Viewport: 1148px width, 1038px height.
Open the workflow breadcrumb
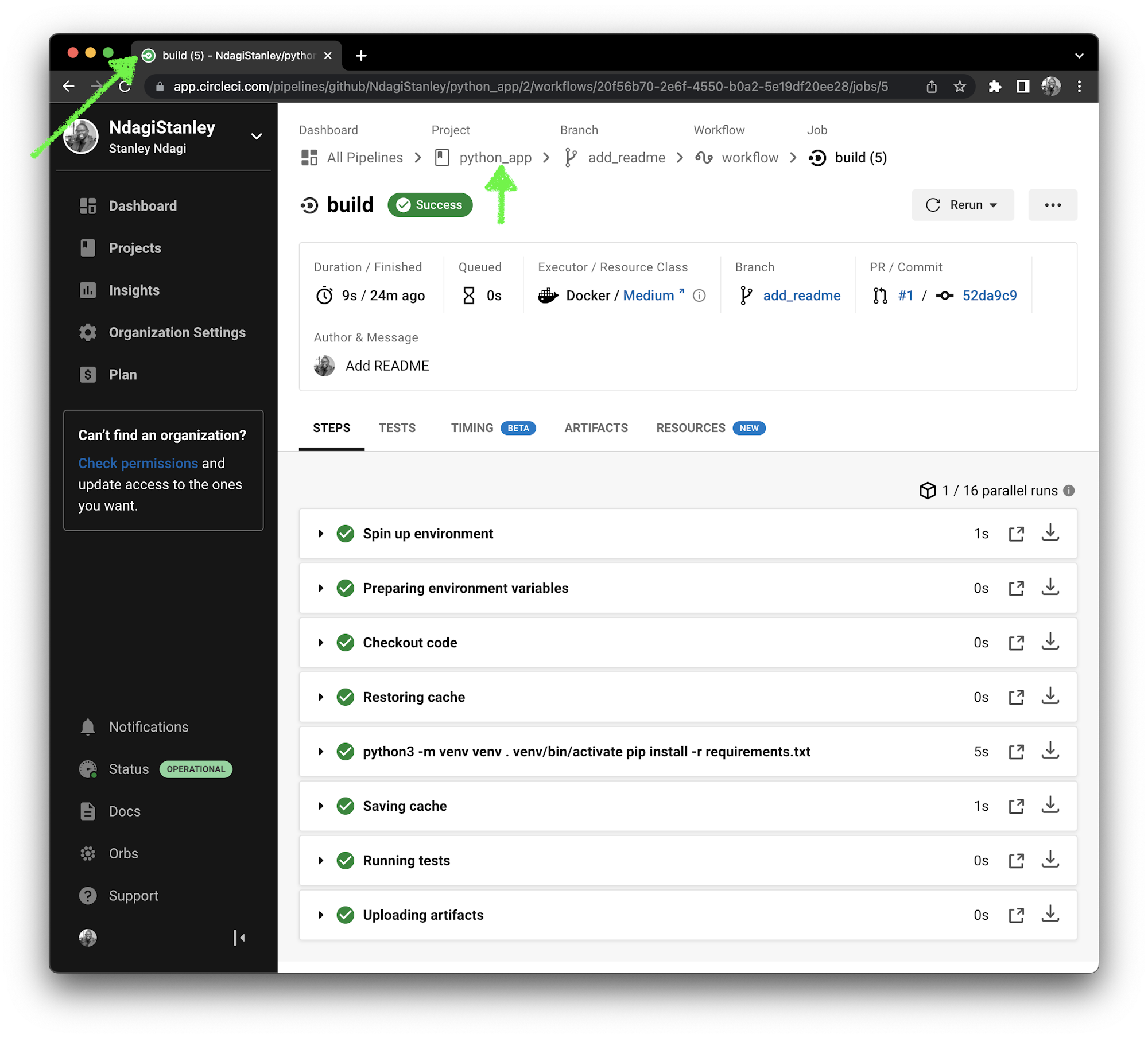point(736,157)
